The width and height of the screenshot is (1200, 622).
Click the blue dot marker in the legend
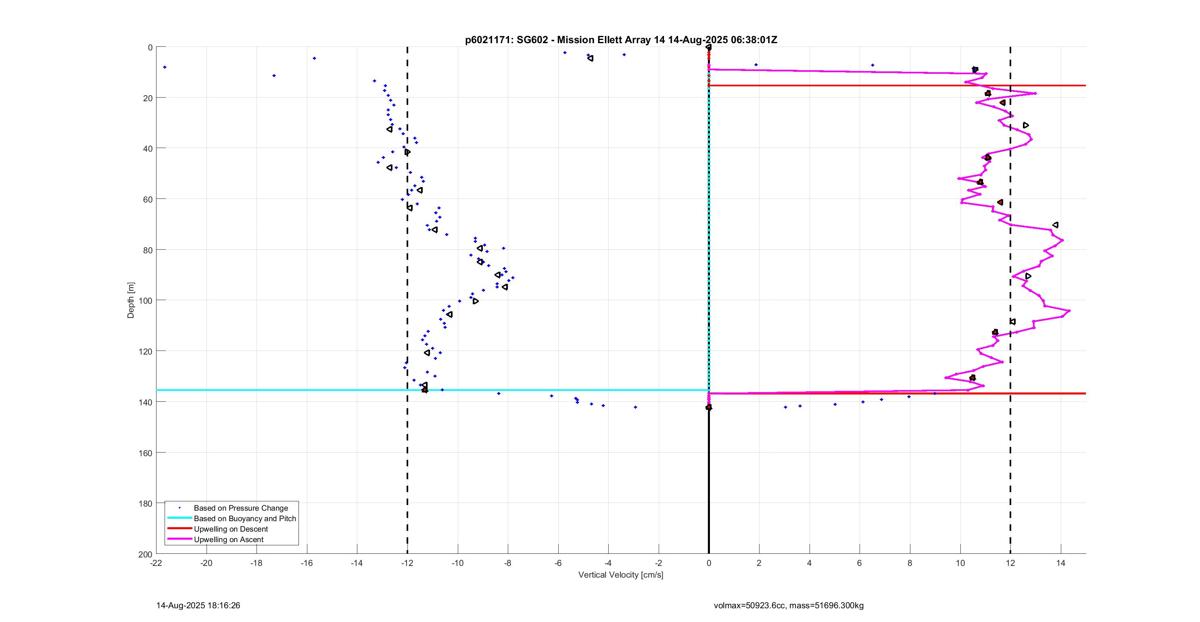point(179,508)
